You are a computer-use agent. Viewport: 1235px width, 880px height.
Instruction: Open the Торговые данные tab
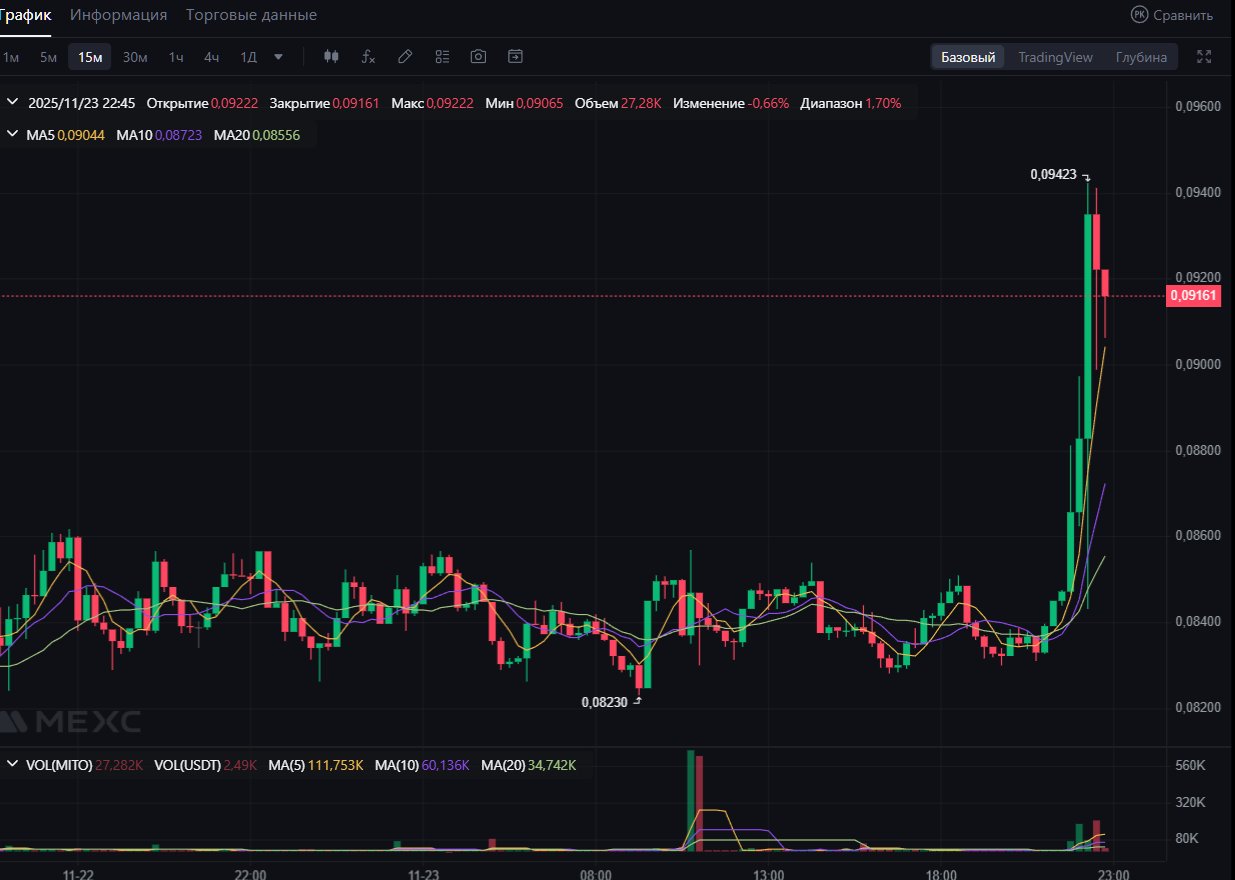point(251,15)
